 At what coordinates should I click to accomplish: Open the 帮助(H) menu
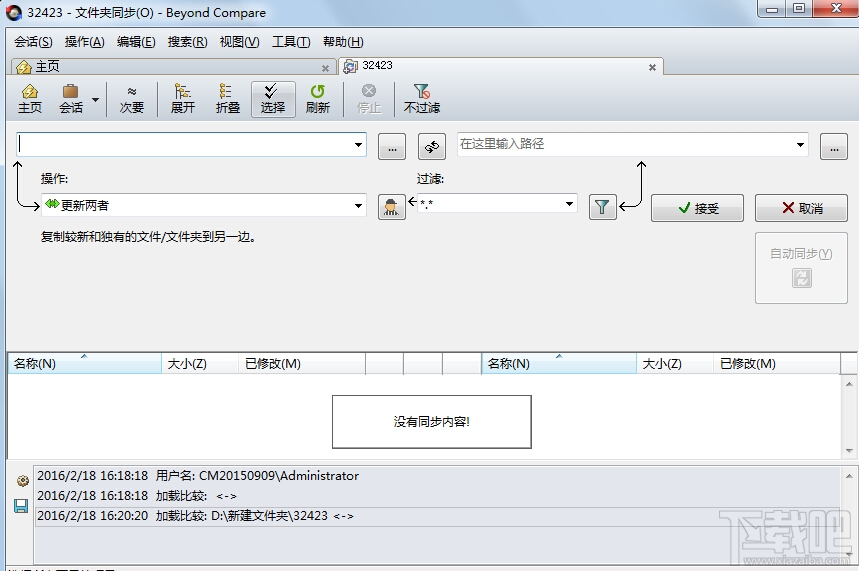pyautogui.click(x=343, y=42)
